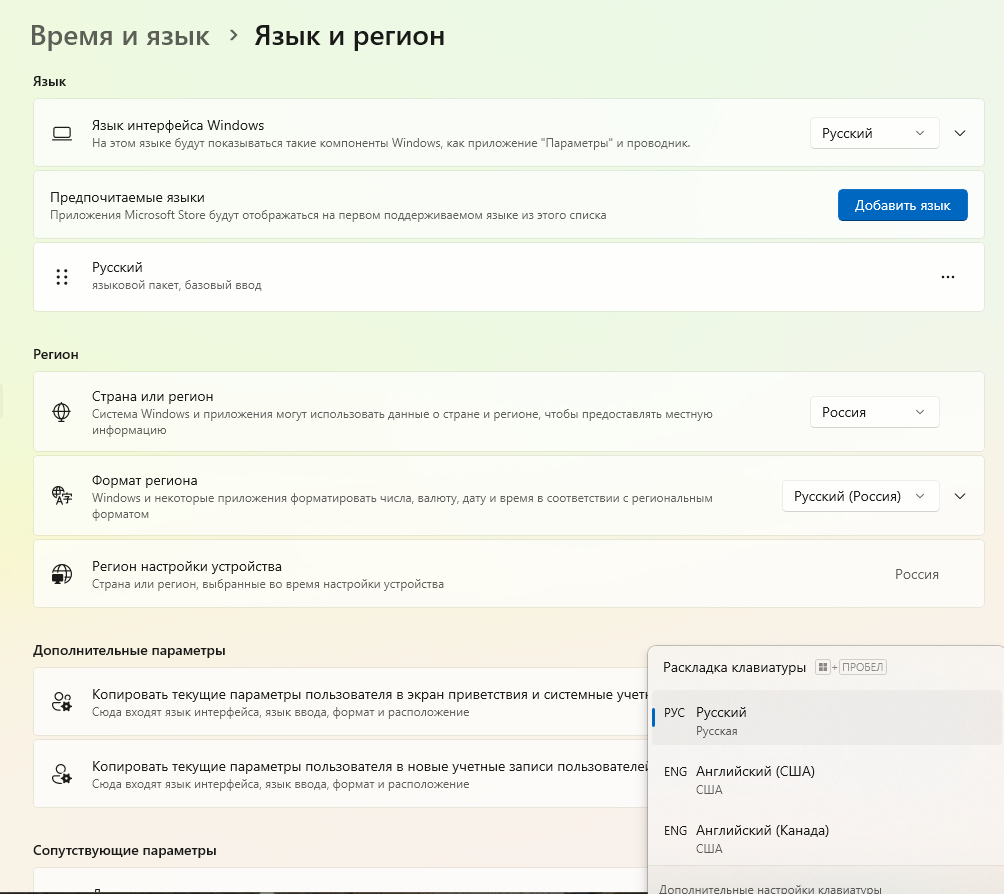Image resolution: width=1004 pixels, height=894 pixels.
Task: Click the users-gear icon for экран приветствия row
Action: click(62, 702)
